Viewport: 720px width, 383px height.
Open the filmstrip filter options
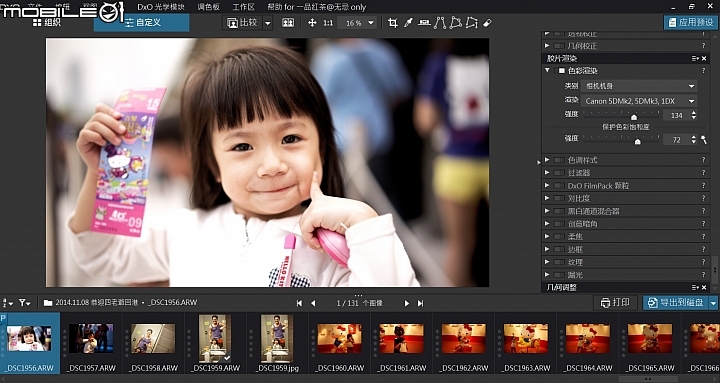point(24,303)
